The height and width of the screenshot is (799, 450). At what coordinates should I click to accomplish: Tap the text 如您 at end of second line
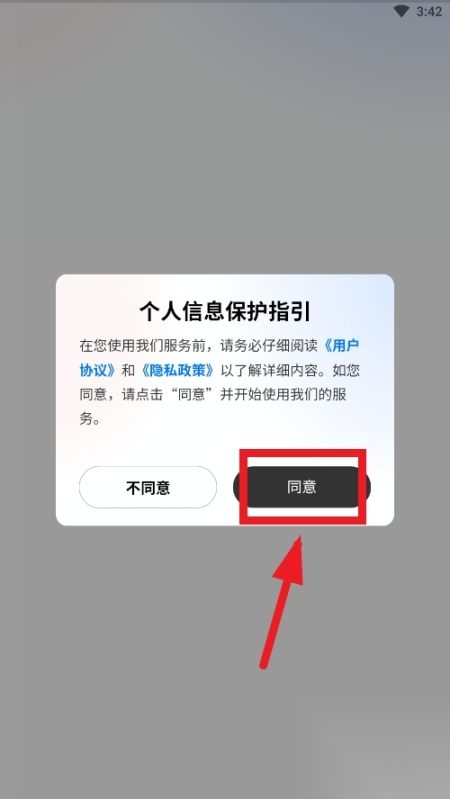coord(346,370)
